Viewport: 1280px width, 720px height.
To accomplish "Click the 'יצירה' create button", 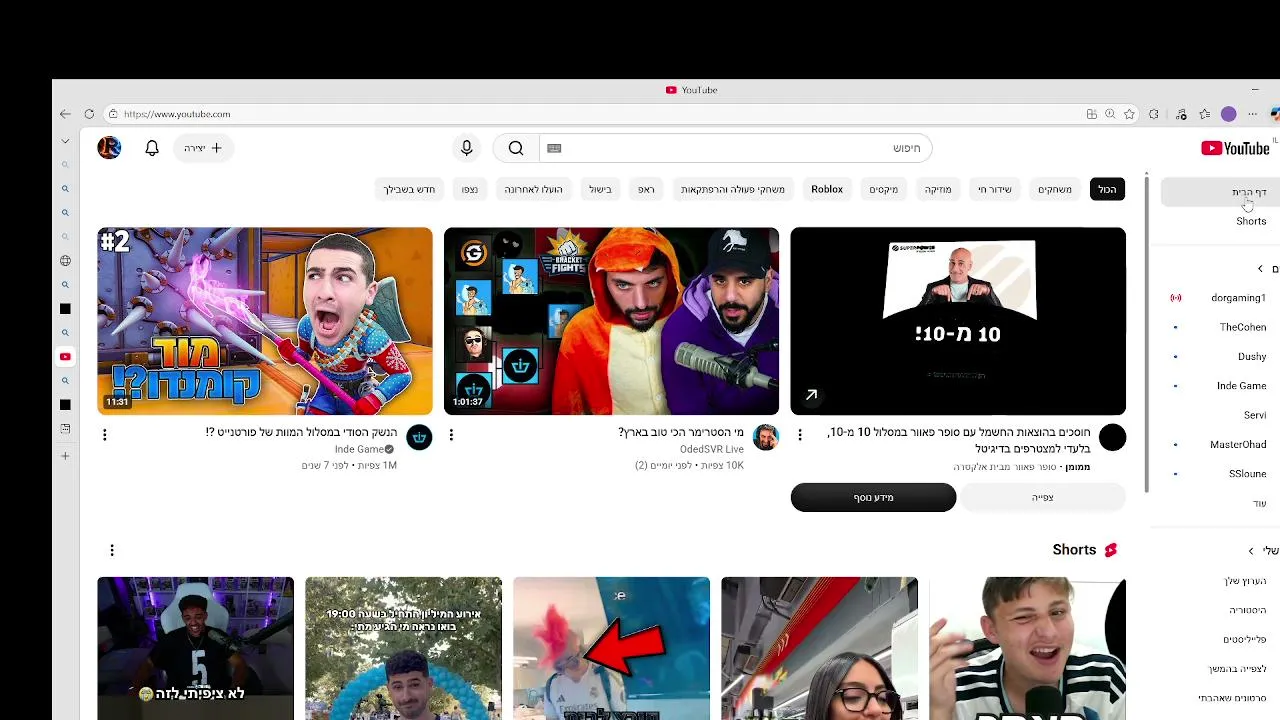I will [203, 148].
